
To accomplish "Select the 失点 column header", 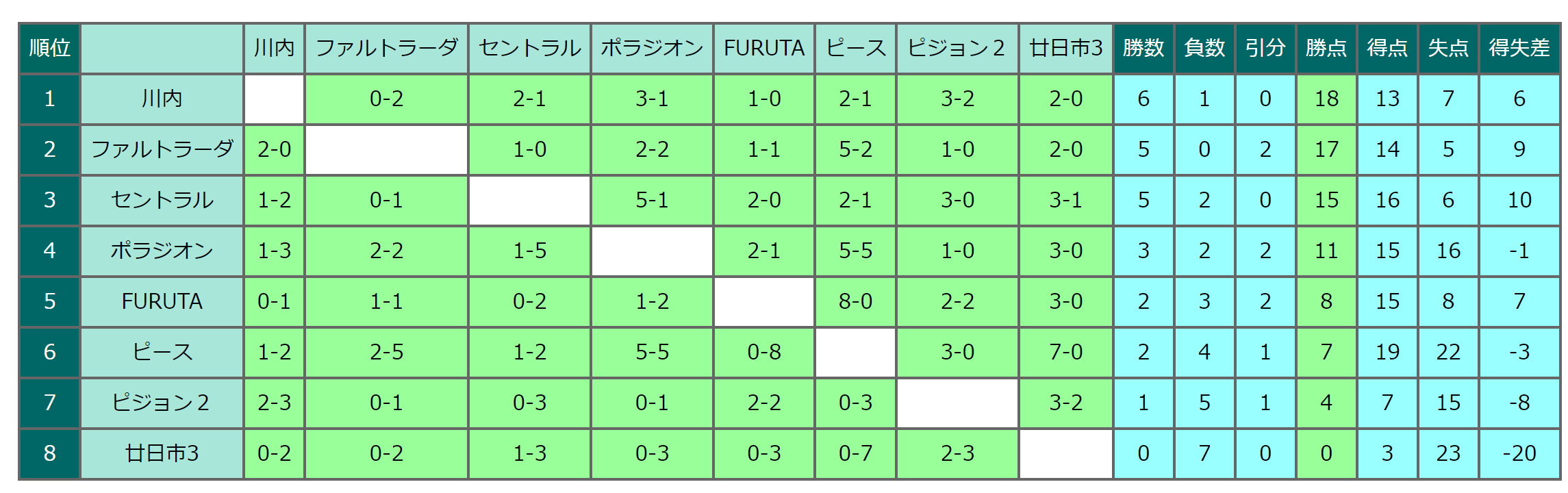I will click(1448, 48).
